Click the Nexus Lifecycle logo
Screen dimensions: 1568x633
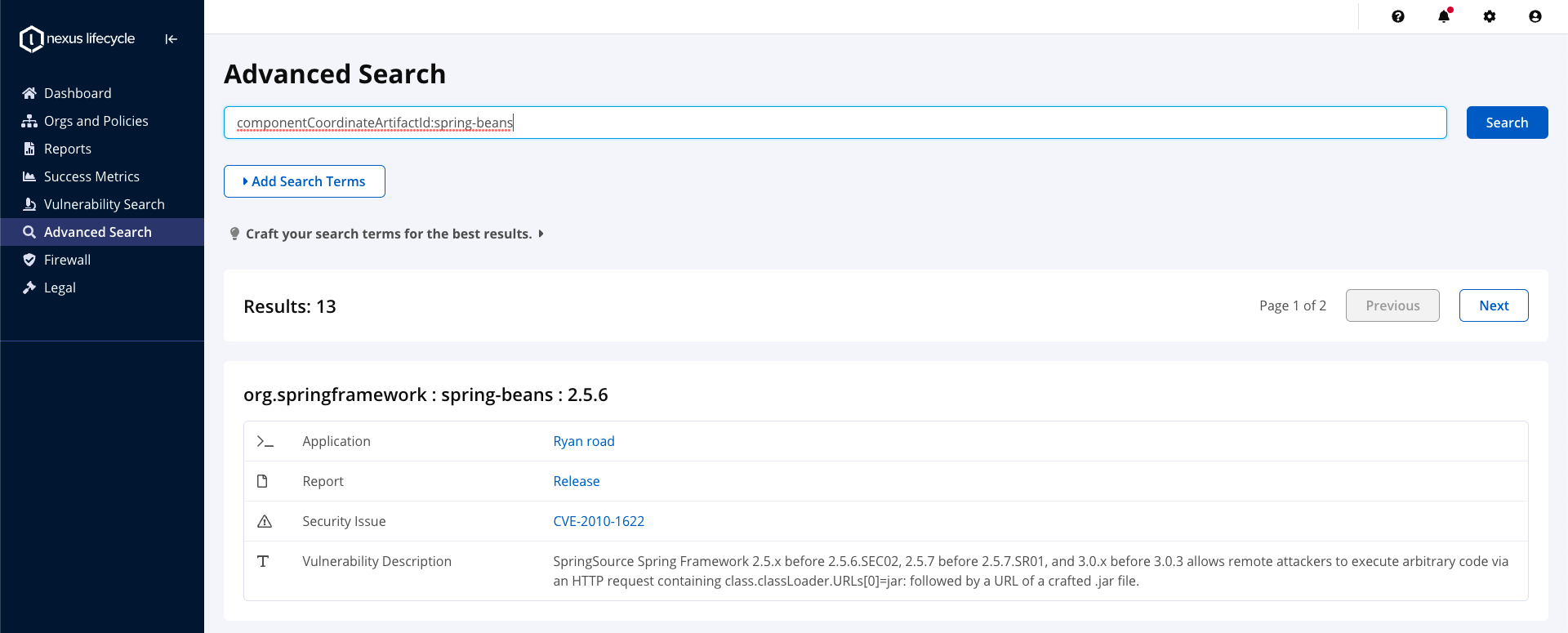pos(78,38)
